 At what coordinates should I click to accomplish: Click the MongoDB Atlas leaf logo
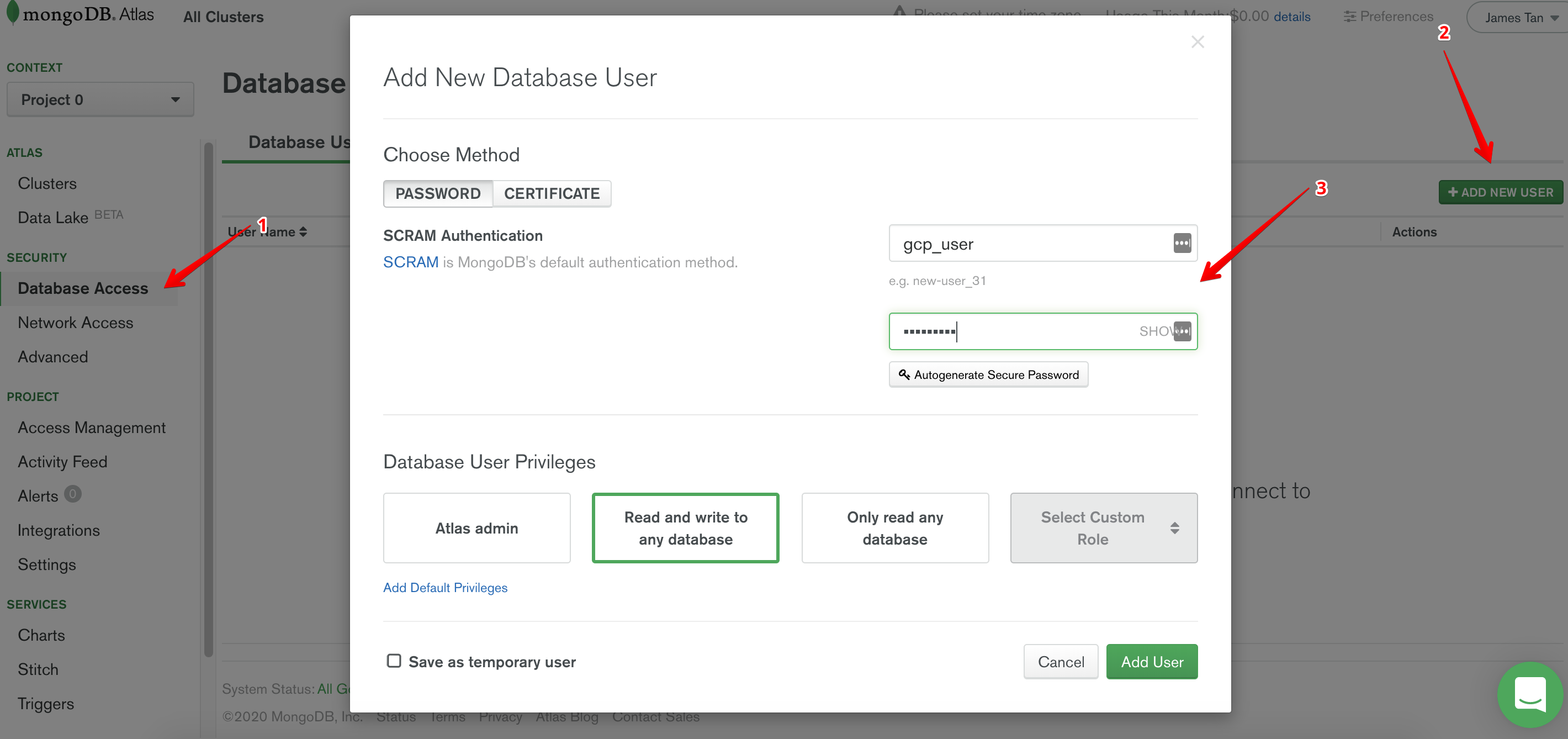(12, 12)
